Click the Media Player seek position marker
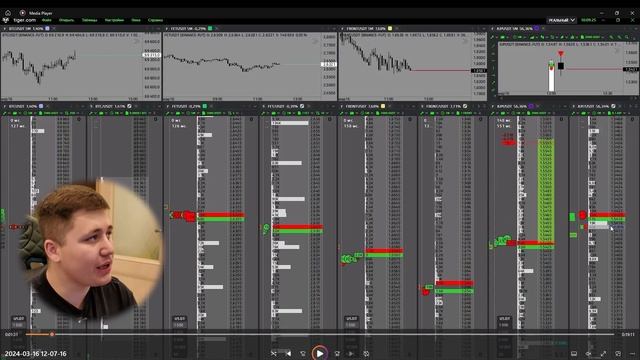 coord(52,334)
